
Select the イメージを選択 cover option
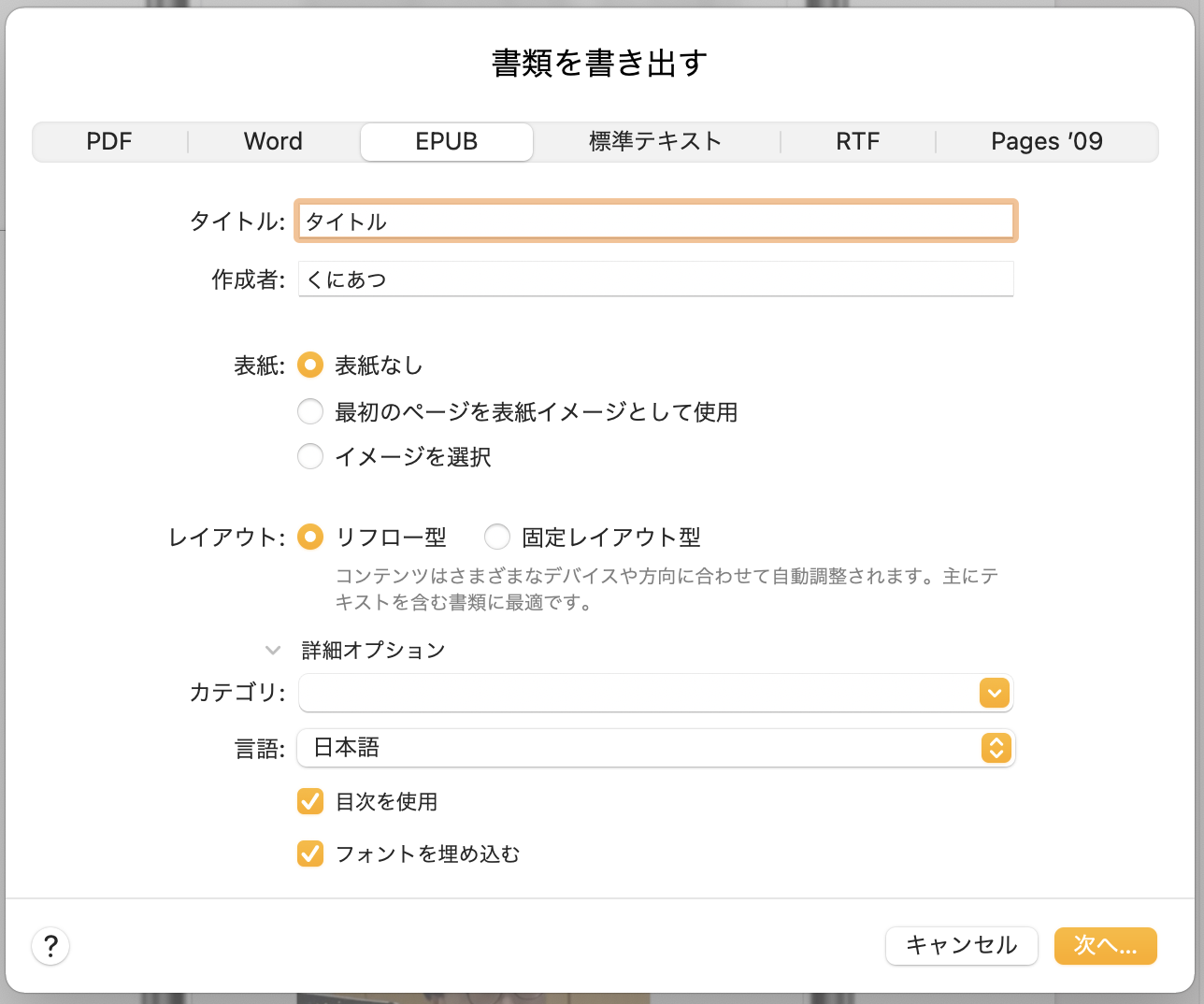(309, 456)
